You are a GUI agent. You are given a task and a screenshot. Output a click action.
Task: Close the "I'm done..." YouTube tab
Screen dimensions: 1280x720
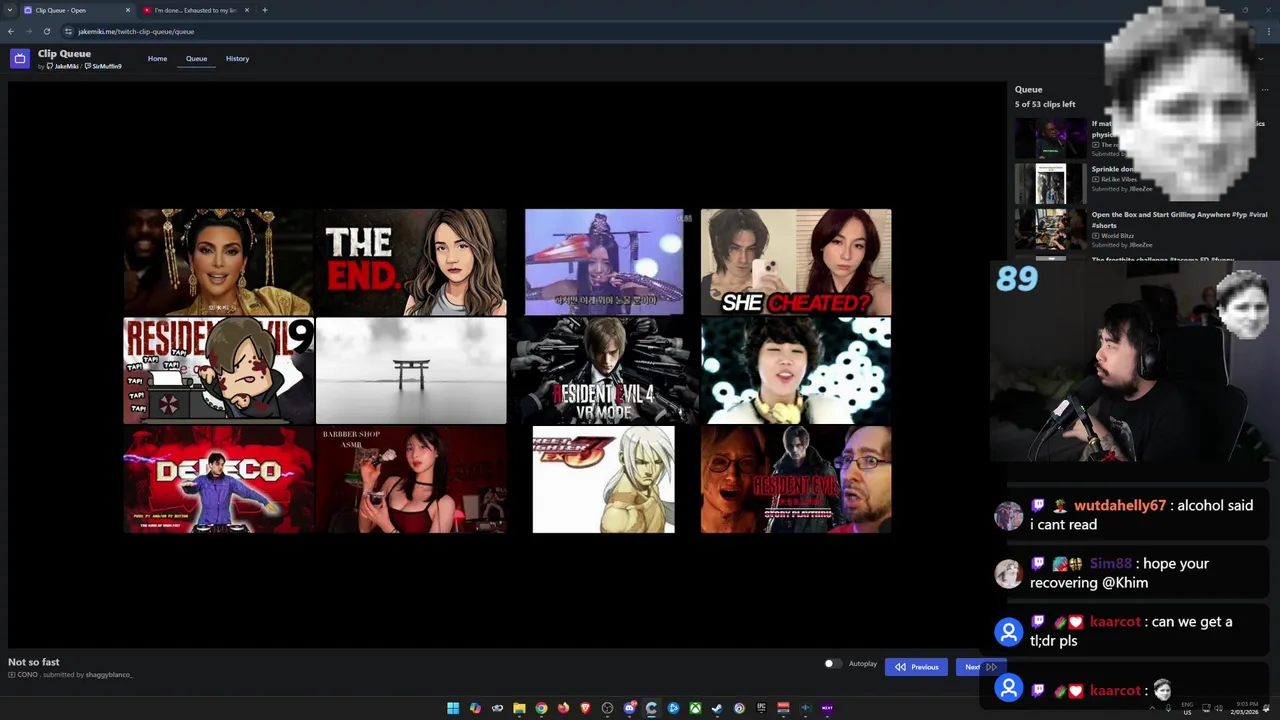(x=246, y=10)
